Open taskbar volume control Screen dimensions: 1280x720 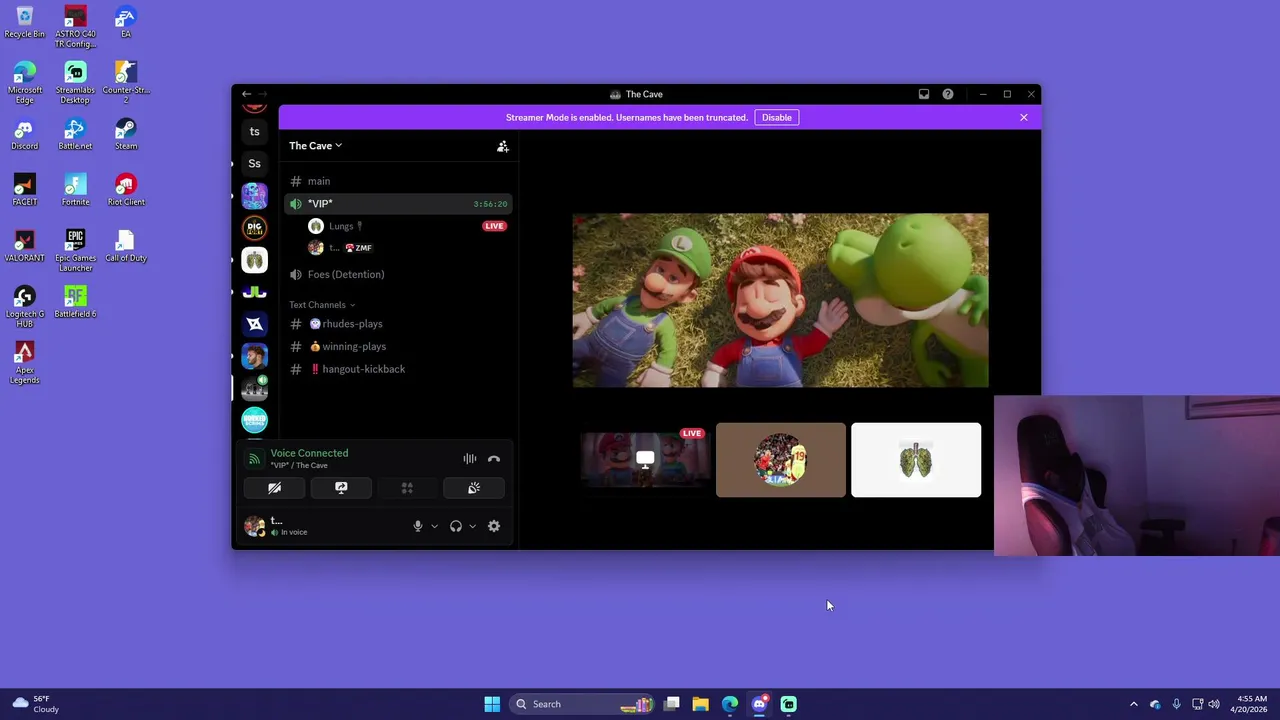point(1215,704)
